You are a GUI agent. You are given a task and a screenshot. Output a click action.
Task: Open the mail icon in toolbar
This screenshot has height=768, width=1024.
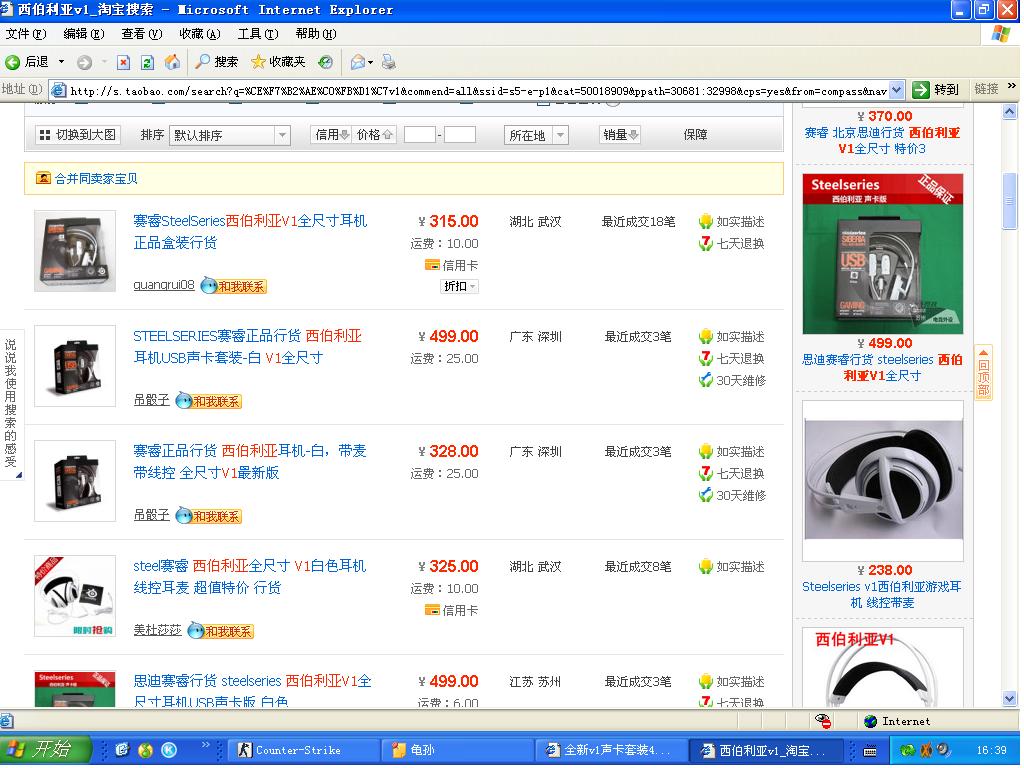[358, 62]
